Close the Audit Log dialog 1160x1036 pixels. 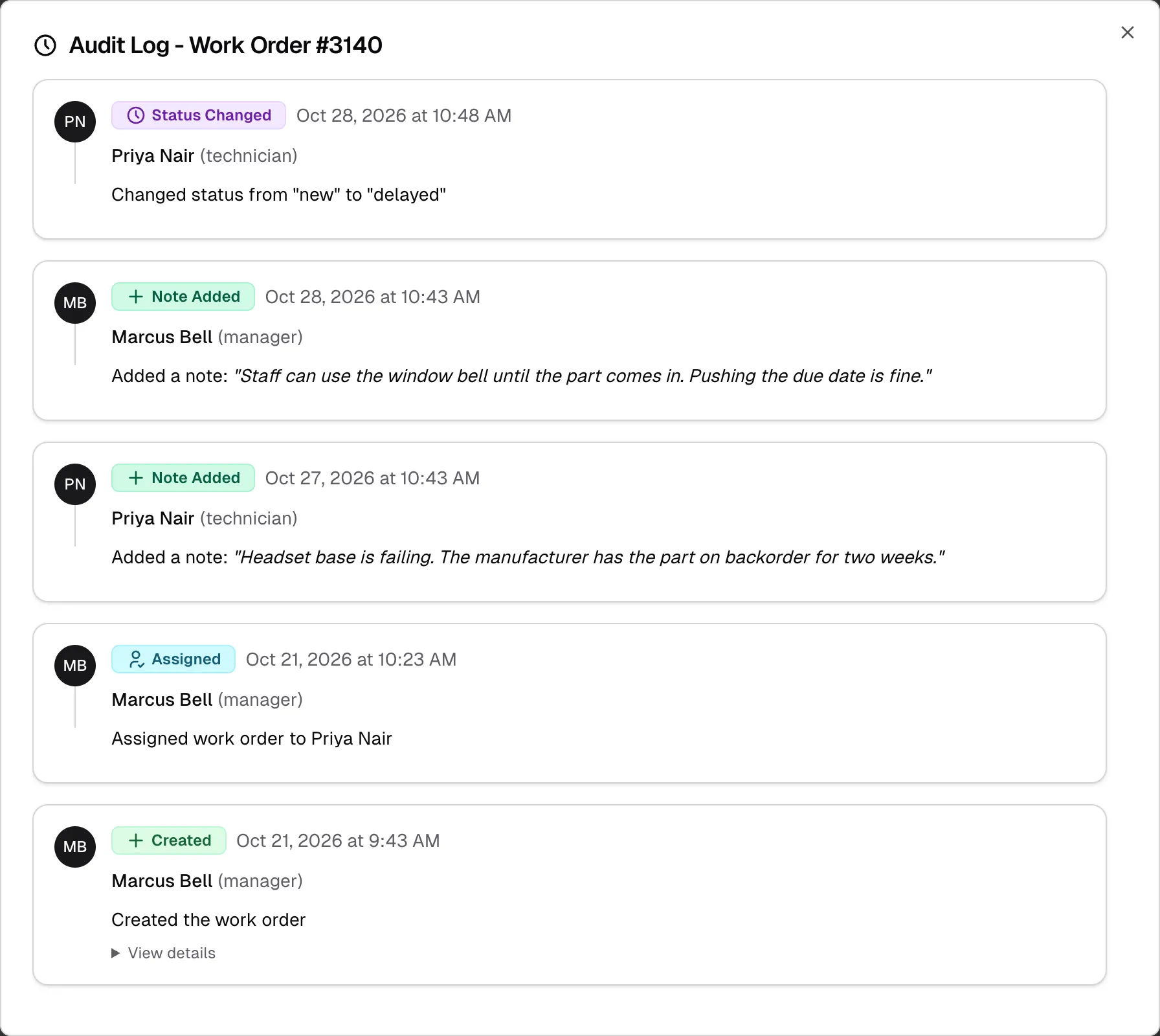(1127, 32)
